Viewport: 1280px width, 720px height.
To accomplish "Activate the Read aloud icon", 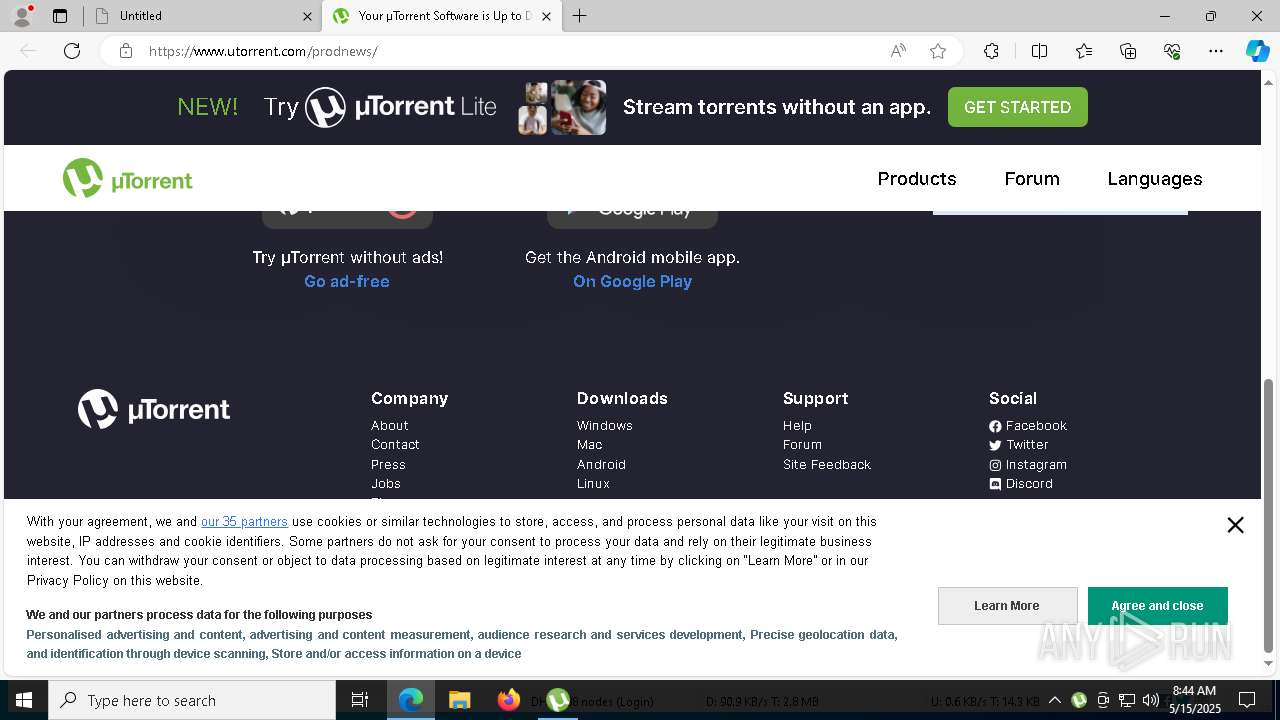I will 898,51.
